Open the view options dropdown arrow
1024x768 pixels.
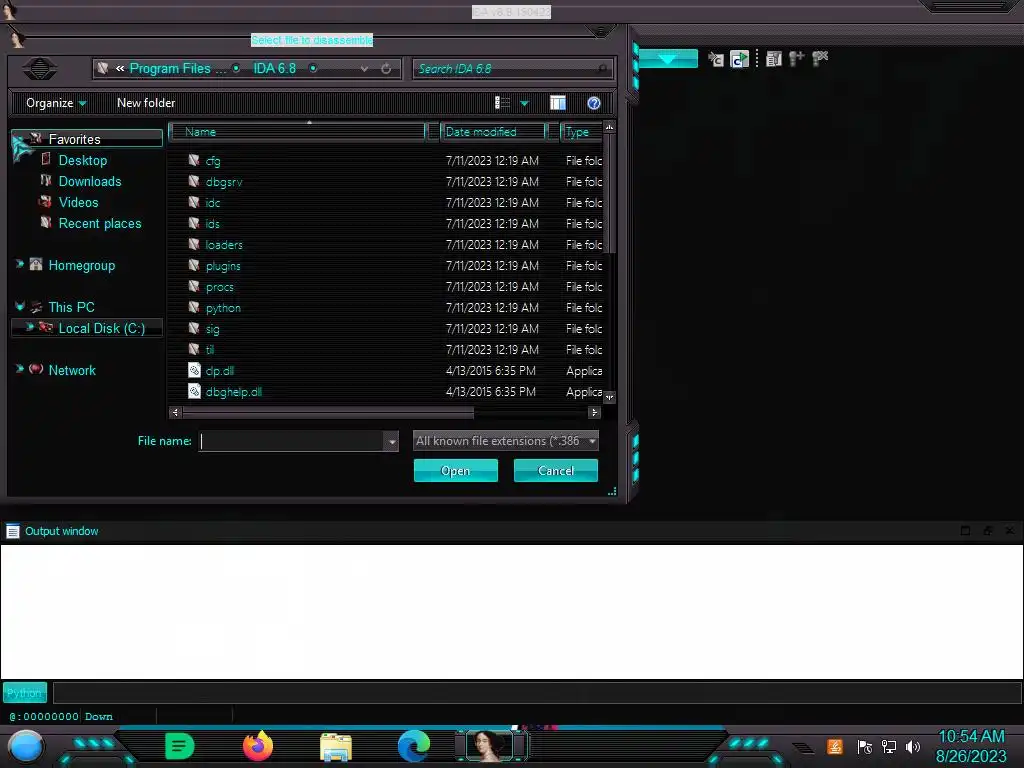point(524,103)
